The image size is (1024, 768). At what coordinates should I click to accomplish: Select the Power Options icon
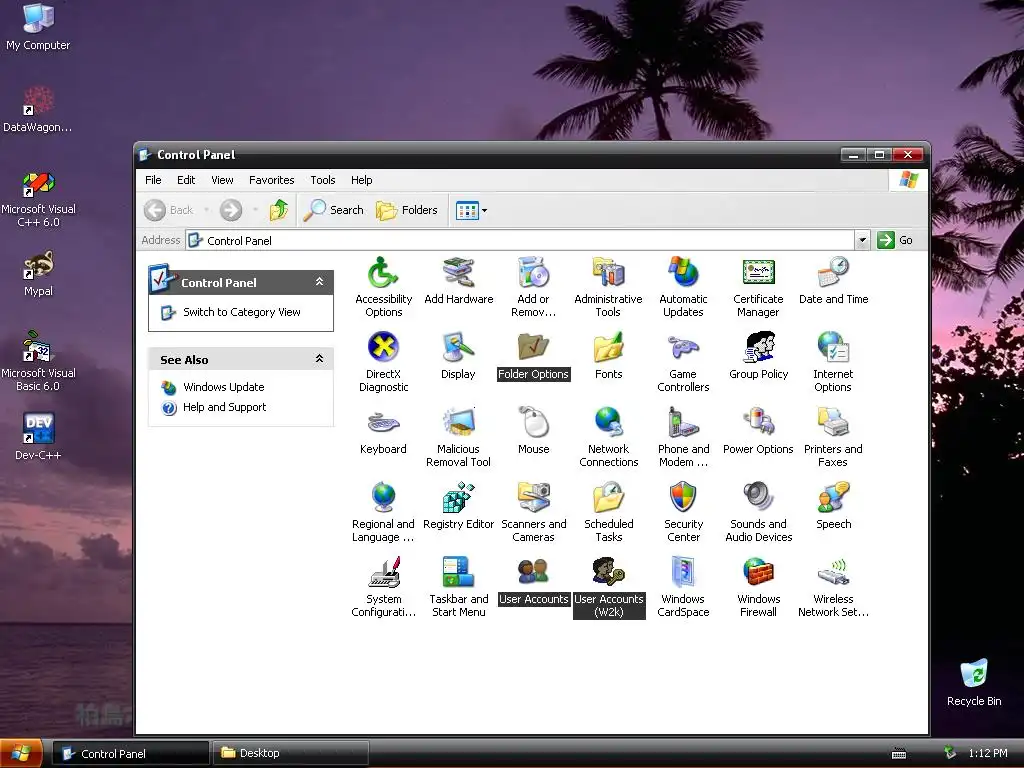(758, 431)
